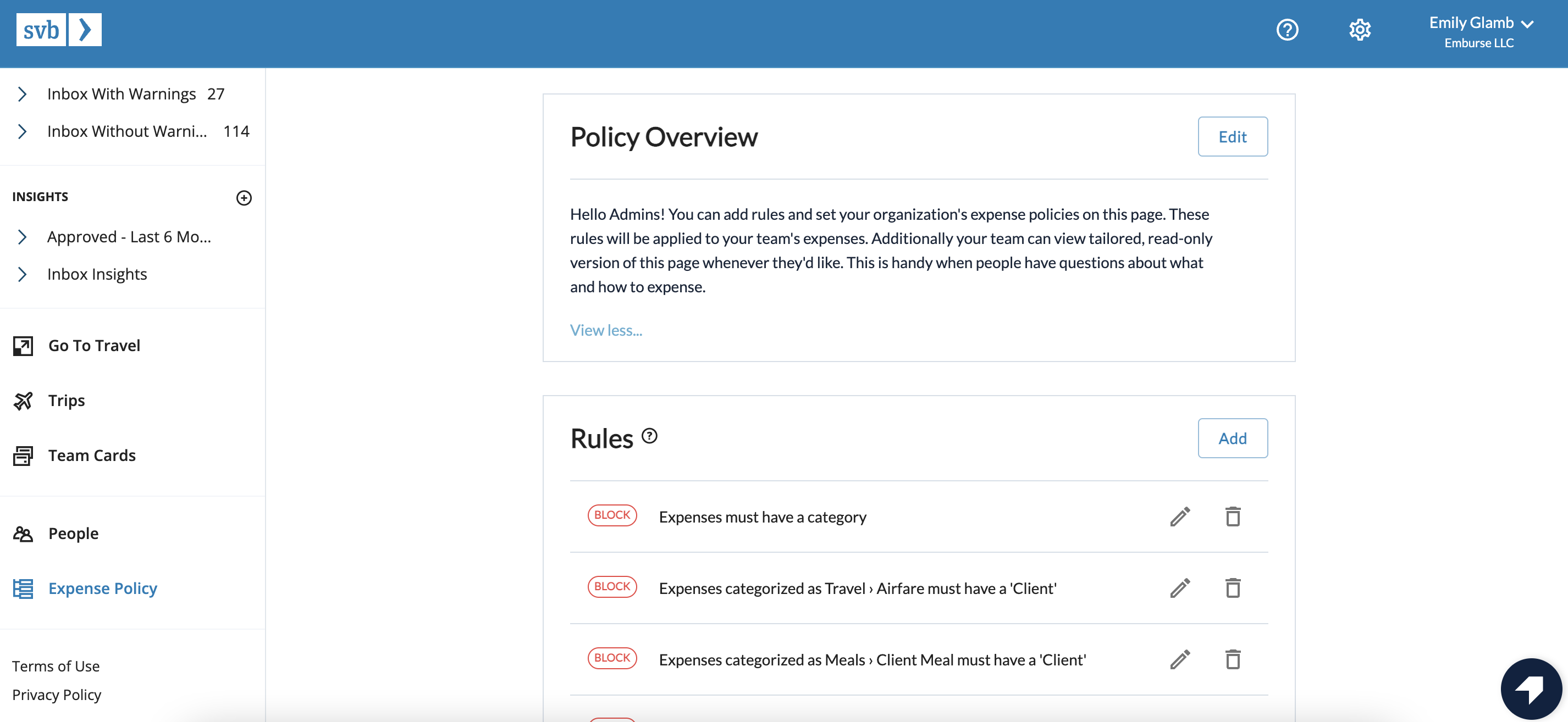Click the Add button in Rules

(1233, 438)
